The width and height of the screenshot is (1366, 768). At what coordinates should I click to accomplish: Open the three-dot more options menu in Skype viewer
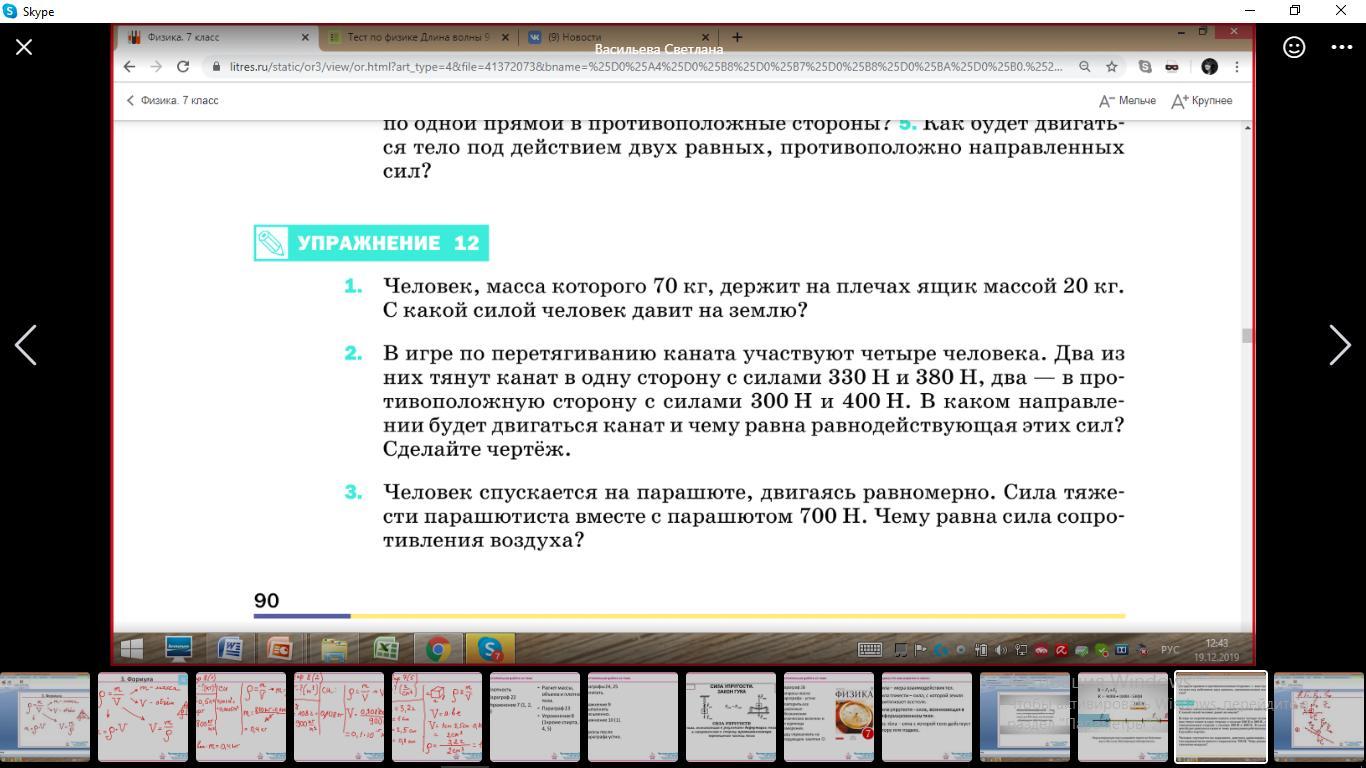1342,47
